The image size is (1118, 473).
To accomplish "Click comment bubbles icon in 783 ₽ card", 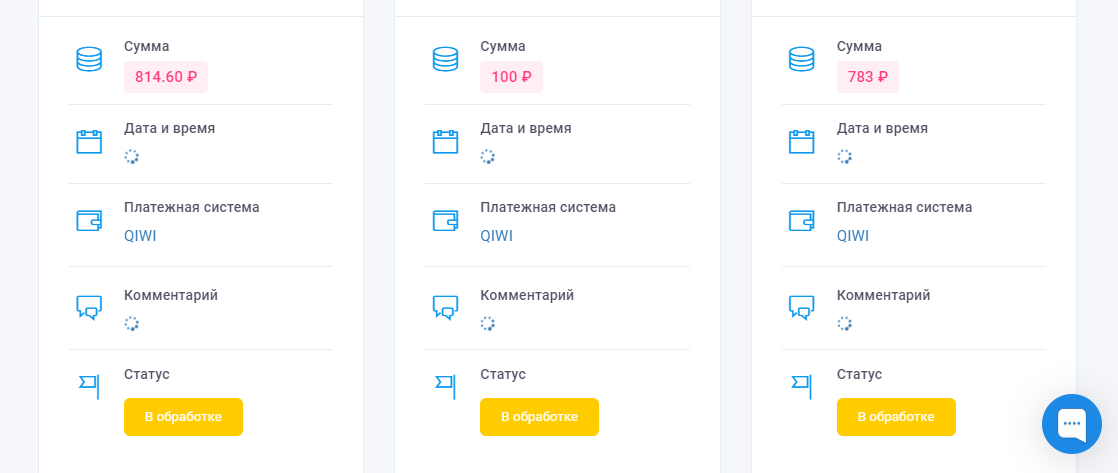I will [x=801, y=307].
